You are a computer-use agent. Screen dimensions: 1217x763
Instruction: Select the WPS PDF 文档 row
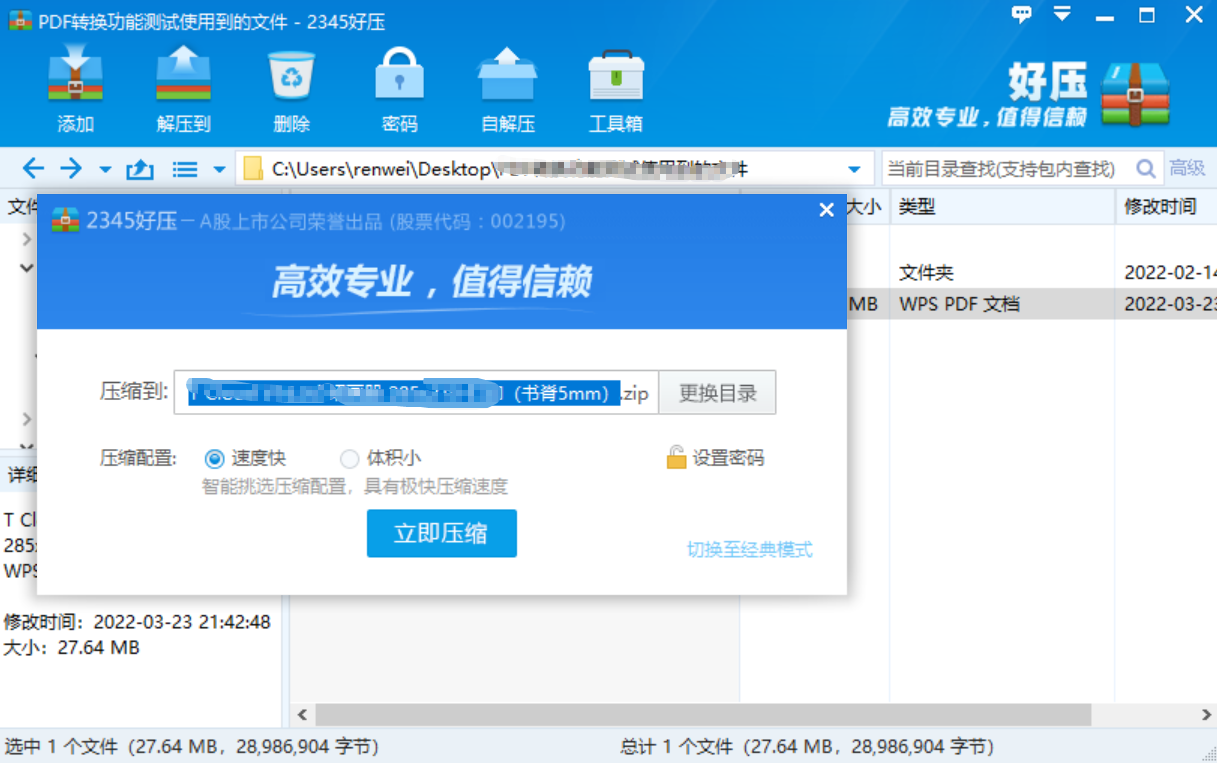959,304
